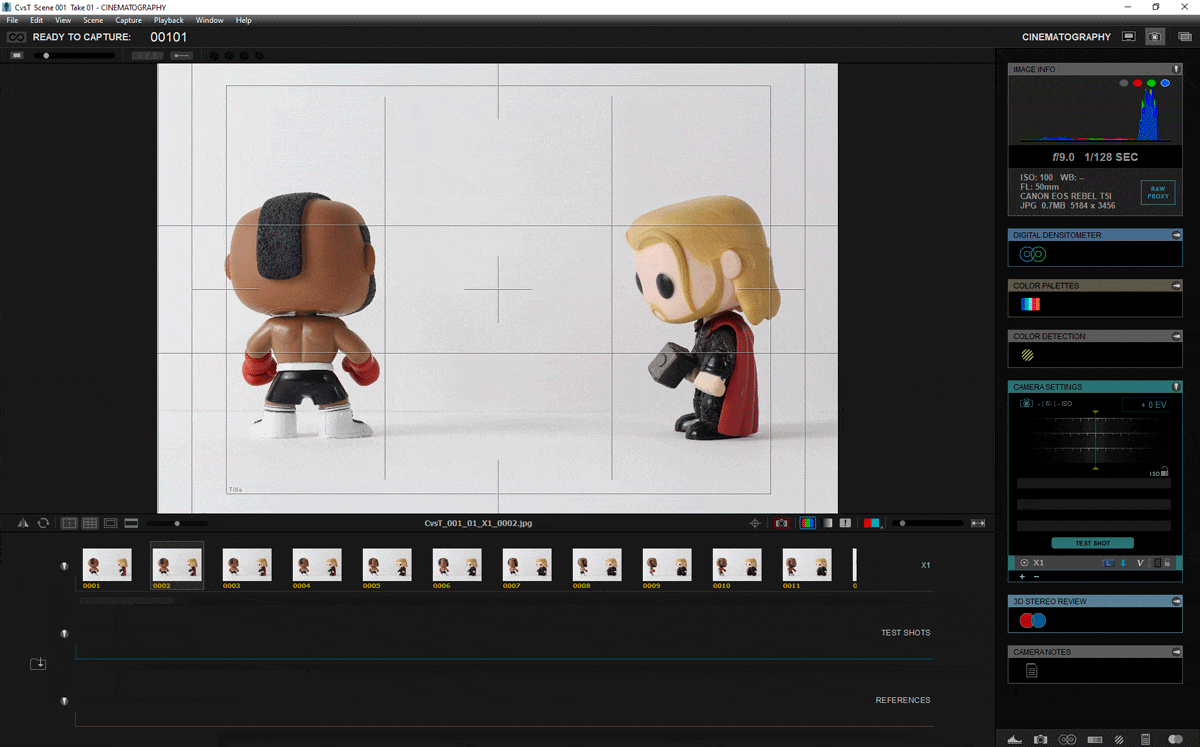Expand the Digital Densitometer panel
This screenshot has width=1200, height=747.
pos(1177,235)
